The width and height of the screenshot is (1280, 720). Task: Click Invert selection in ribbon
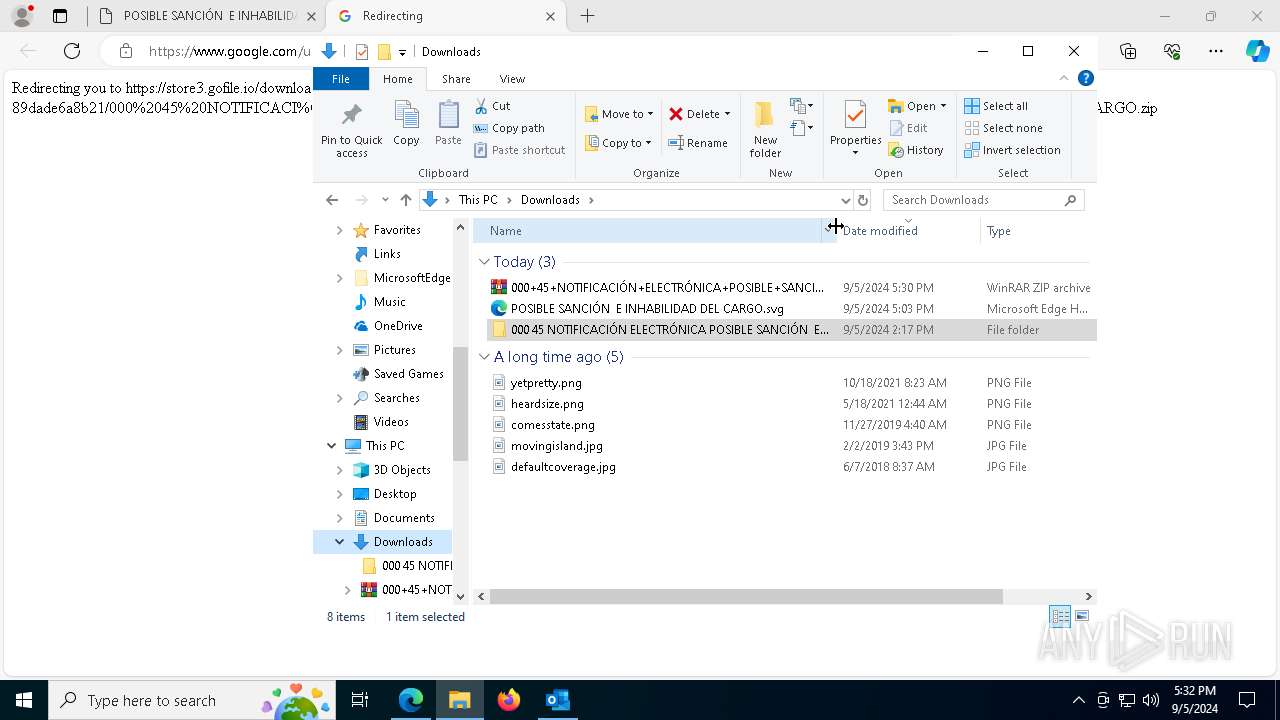tap(1012, 150)
